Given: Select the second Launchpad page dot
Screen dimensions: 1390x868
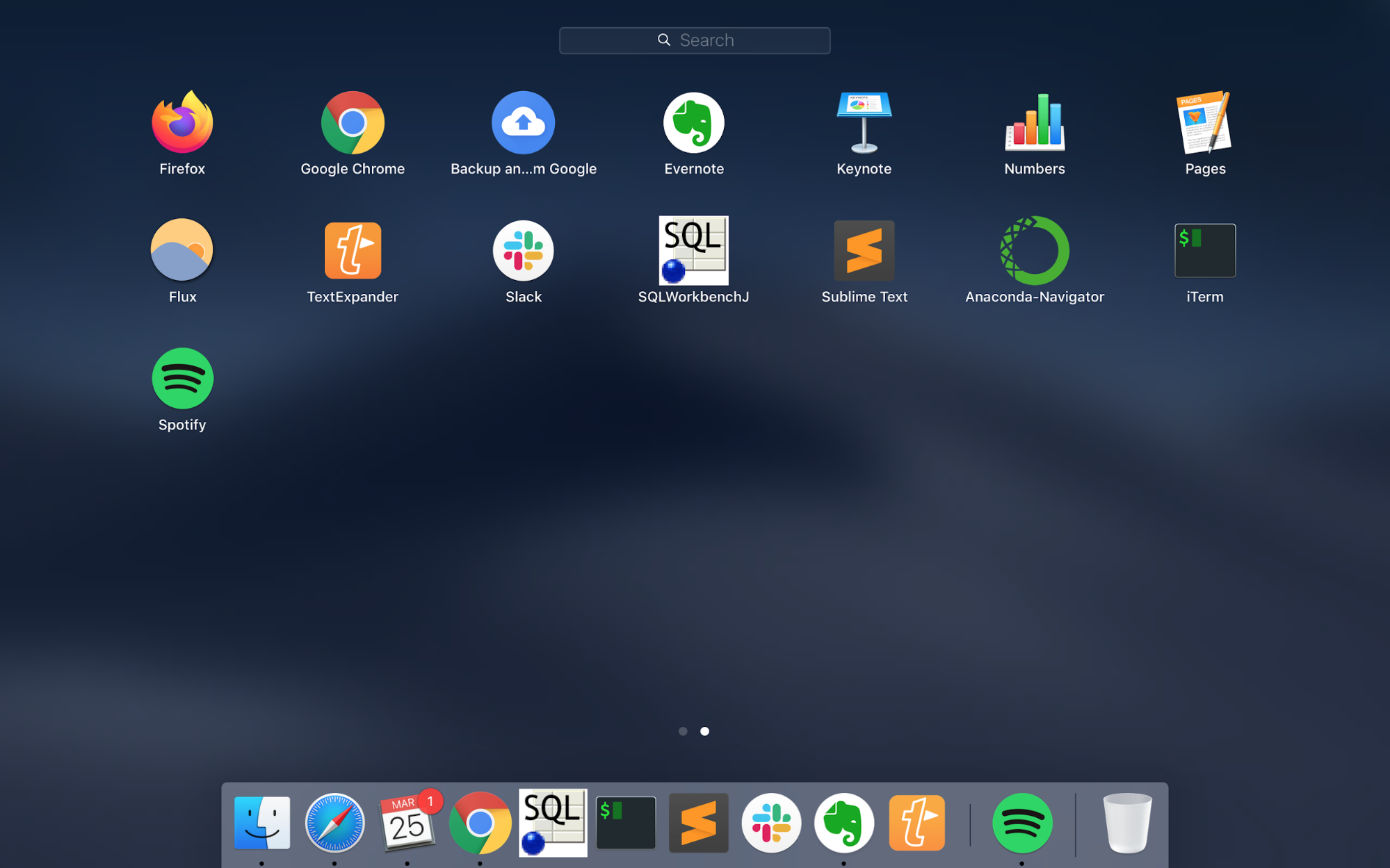Looking at the screenshot, I should 704,731.
